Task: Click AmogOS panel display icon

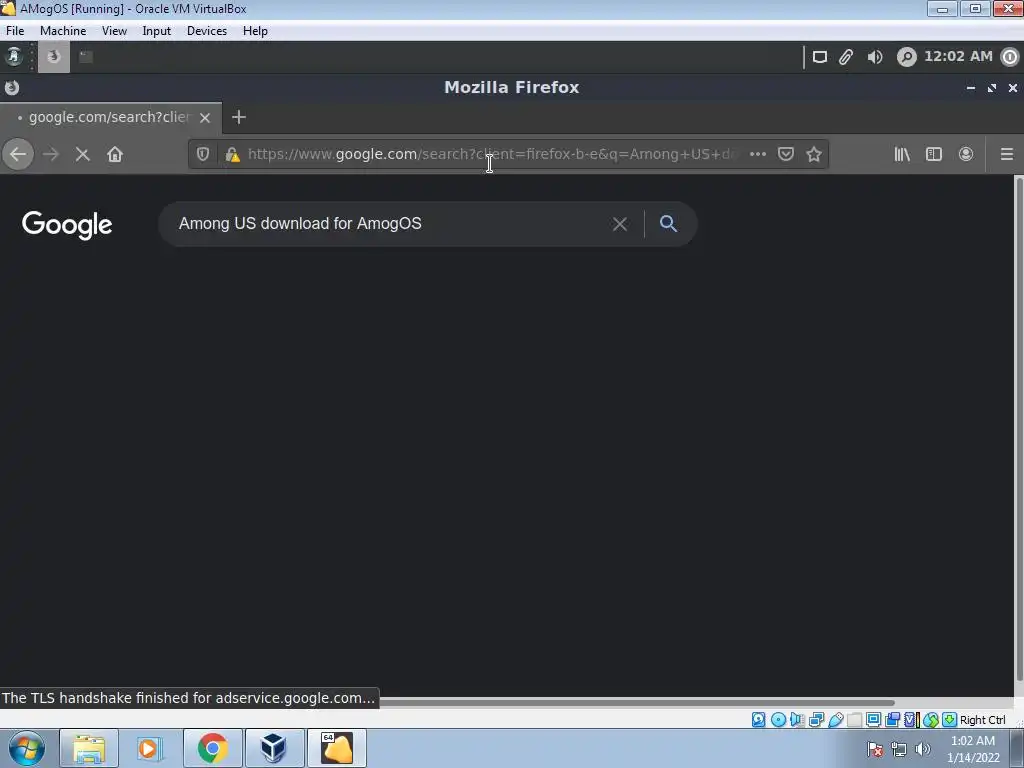Action: pyautogui.click(x=820, y=57)
